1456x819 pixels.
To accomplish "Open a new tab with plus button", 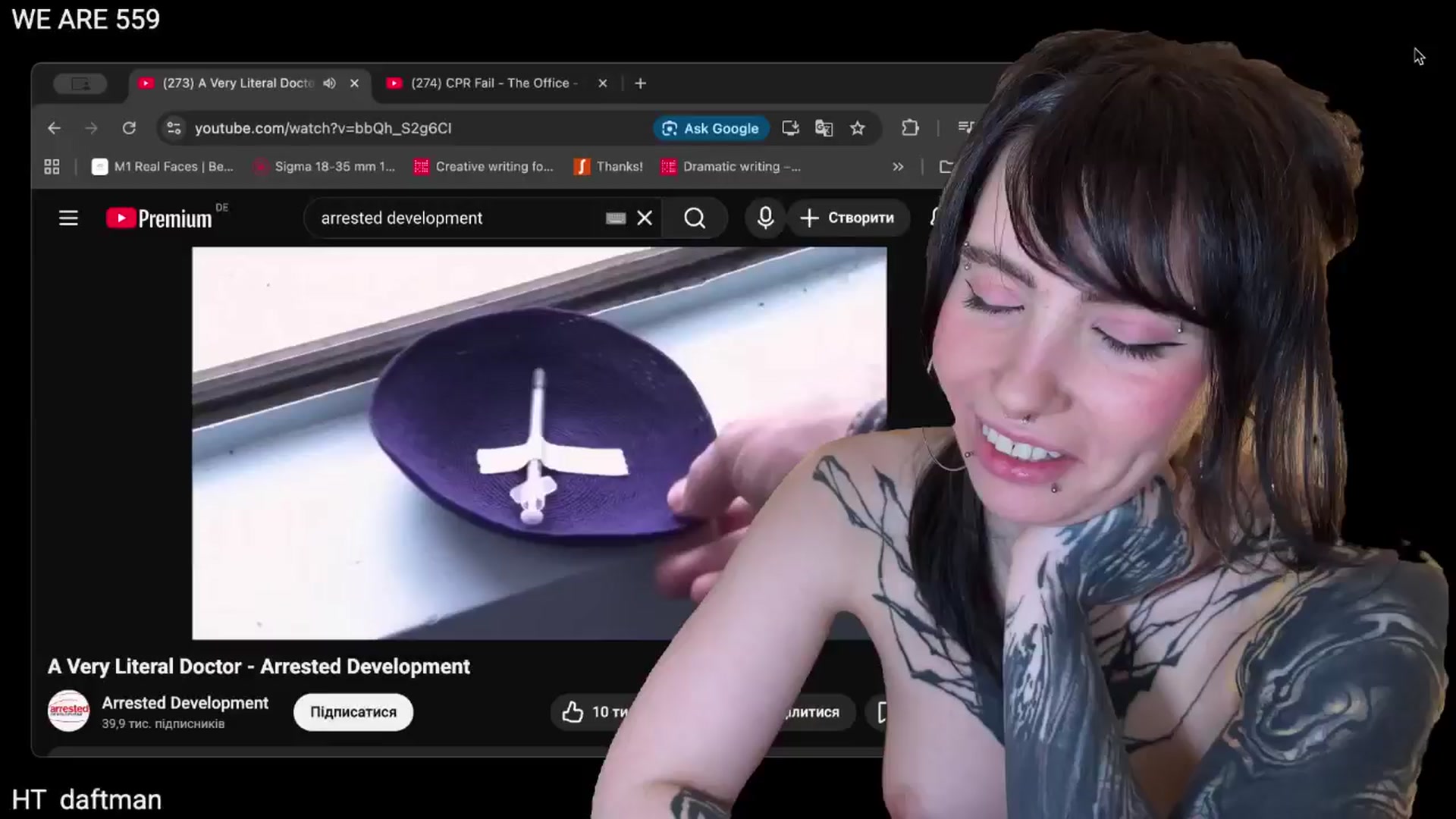I will pos(641,83).
